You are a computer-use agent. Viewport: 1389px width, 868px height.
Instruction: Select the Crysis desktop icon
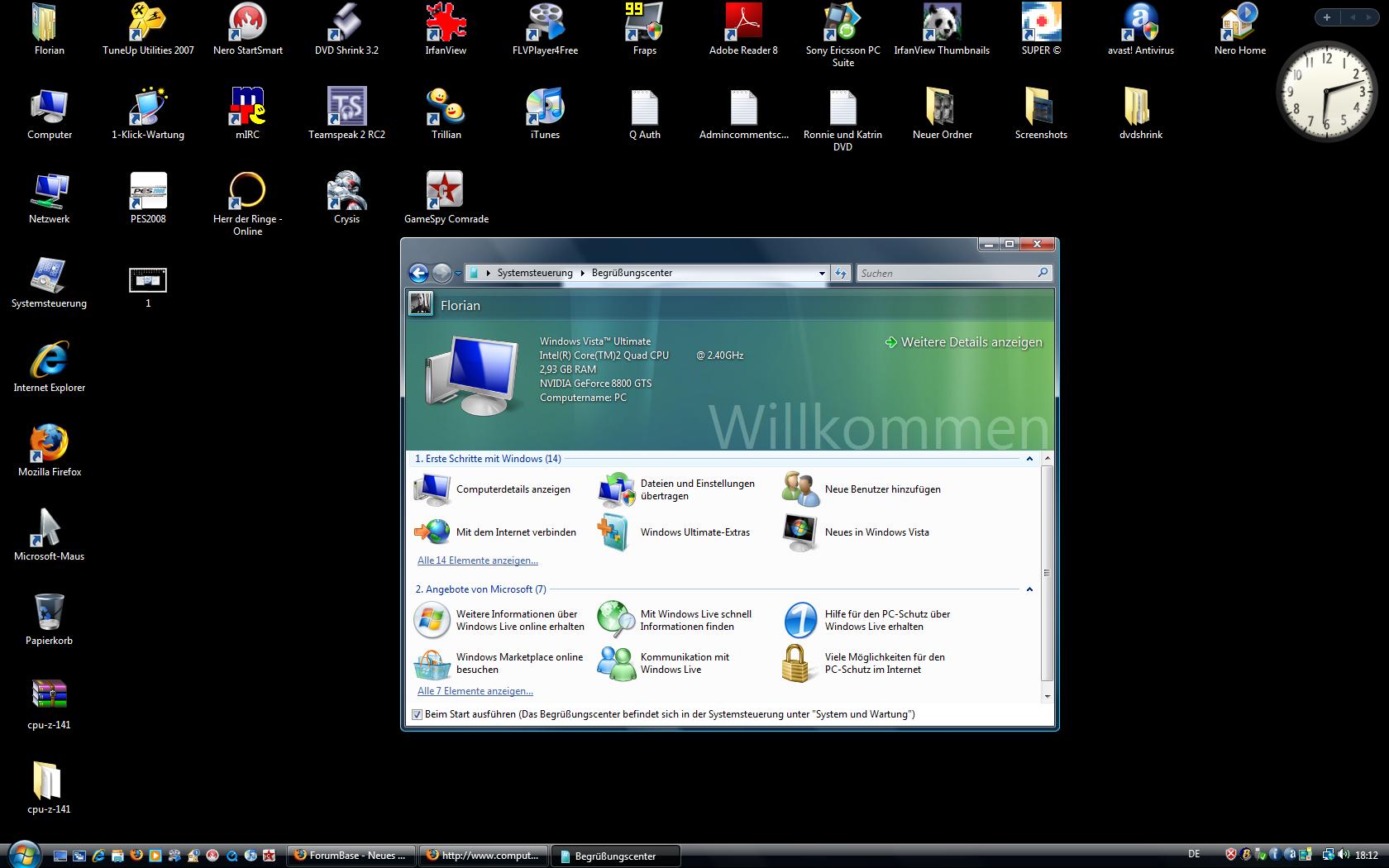point(346,197)
